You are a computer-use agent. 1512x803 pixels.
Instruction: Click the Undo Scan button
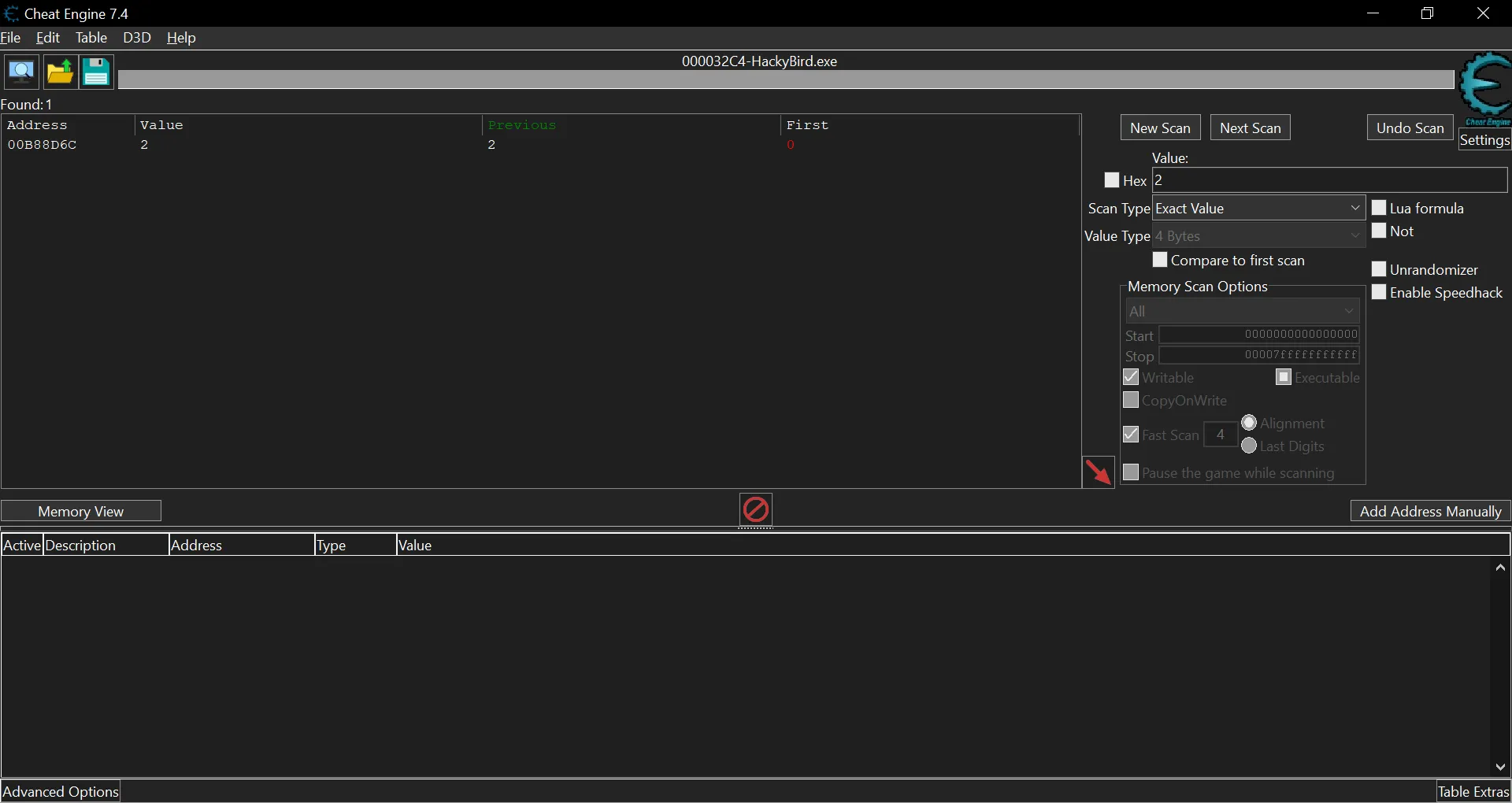tap(1410, 128)
